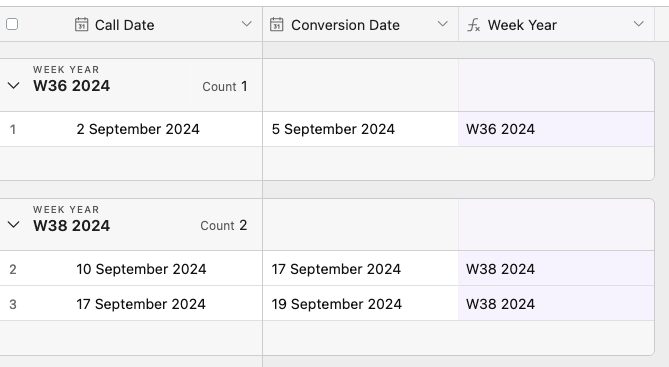The image size is (669, 367).
Task: Click the Conversion Date calendar field icon
Action: coord(277,25)
